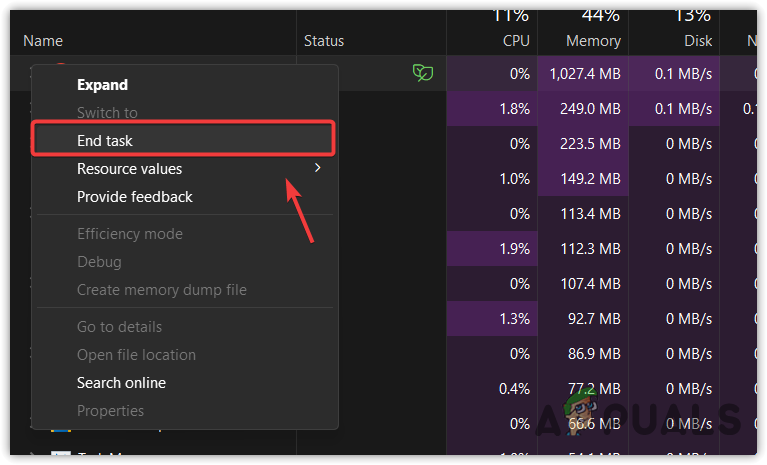The height and width of the screenshot is (465, 767).
Task: Click Provide feedback menu entry
Action: [134, 197]
